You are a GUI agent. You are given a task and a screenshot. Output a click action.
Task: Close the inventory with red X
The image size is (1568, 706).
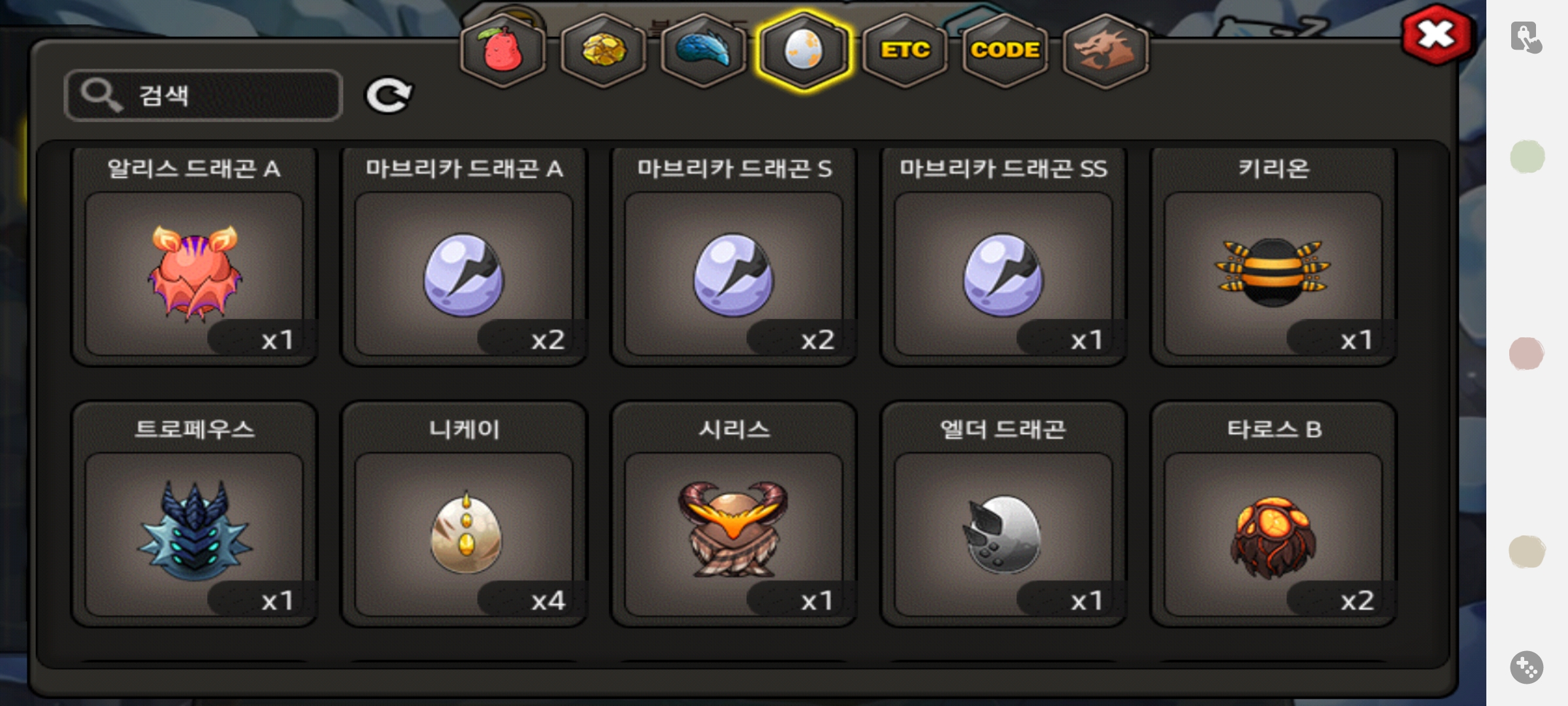(x=1436, y=35)
